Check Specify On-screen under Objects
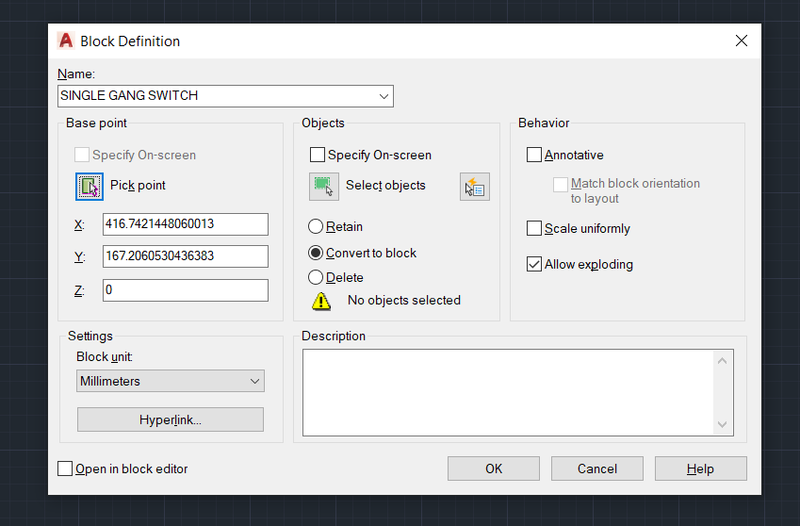The width and height of the screenshot is (800, 526). [317, 155]
